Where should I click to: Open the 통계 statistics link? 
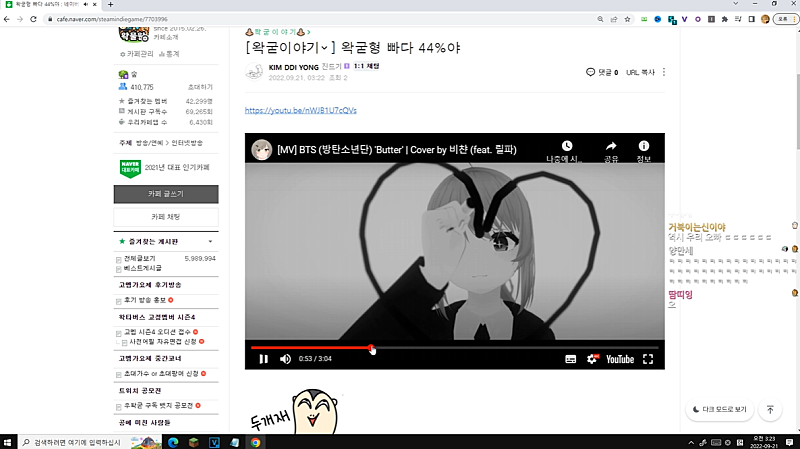pyautogui.click(x=169, y=54)
